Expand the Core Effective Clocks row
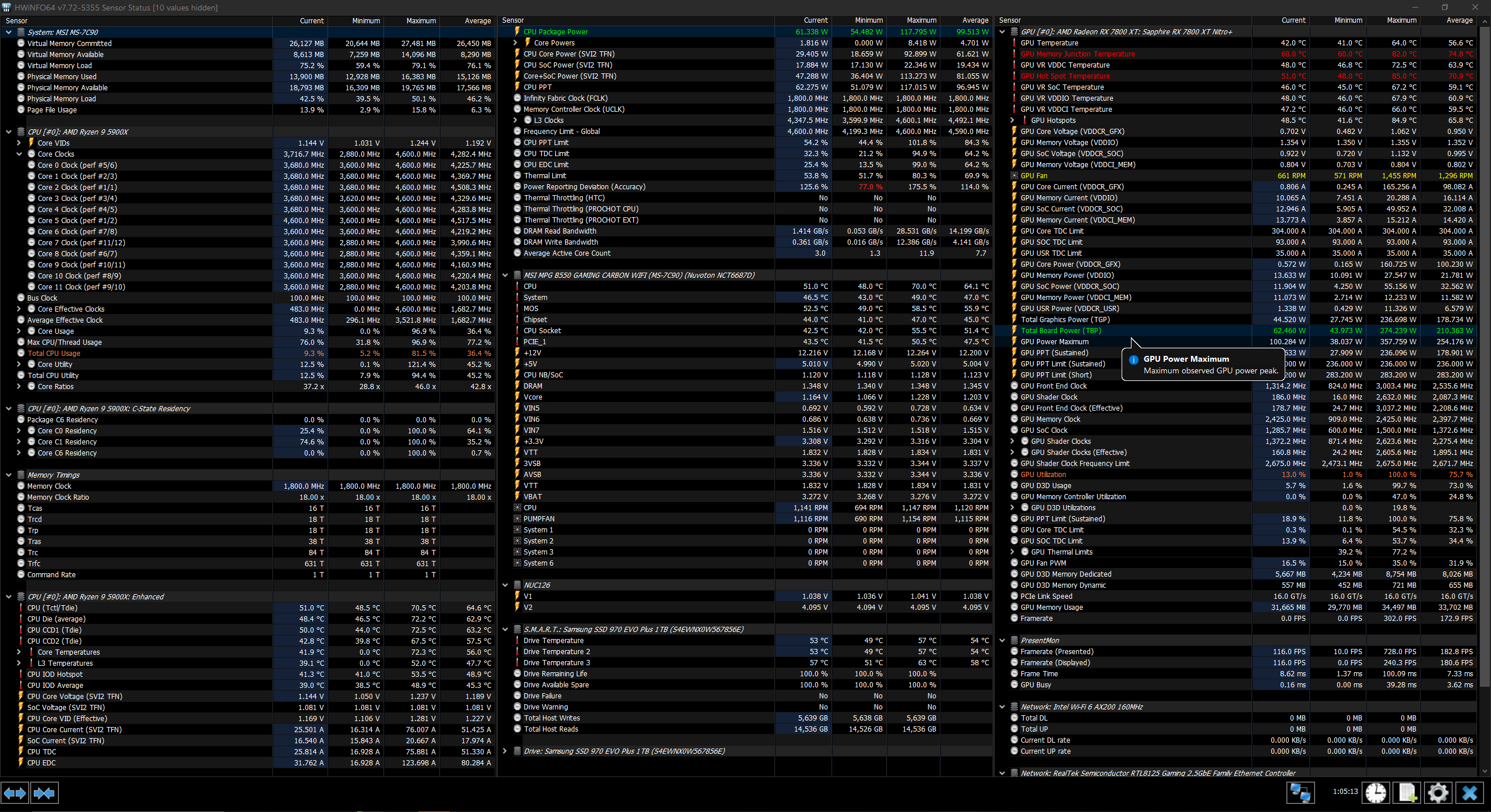This screenshot has height=812, width=1491. [19, 309]
